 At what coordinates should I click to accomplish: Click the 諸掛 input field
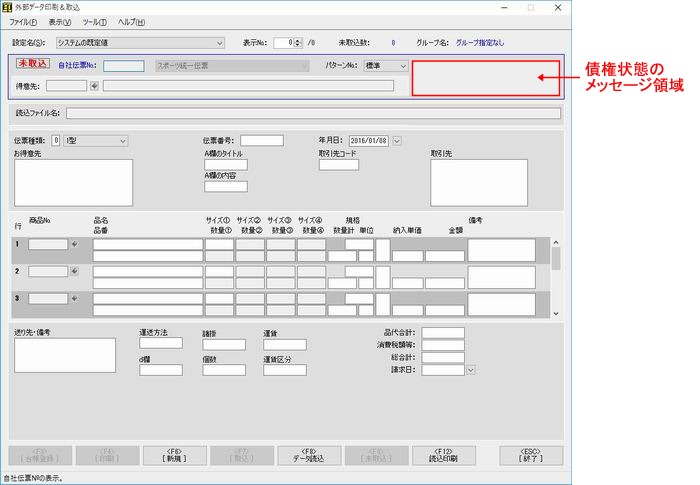[x=224, y=344]
